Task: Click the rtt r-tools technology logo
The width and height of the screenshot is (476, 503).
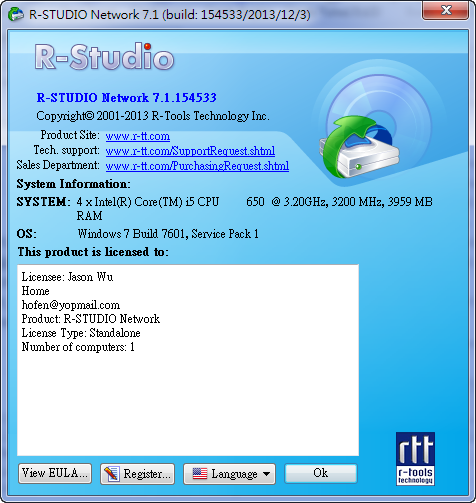Action: click(415, 459)
